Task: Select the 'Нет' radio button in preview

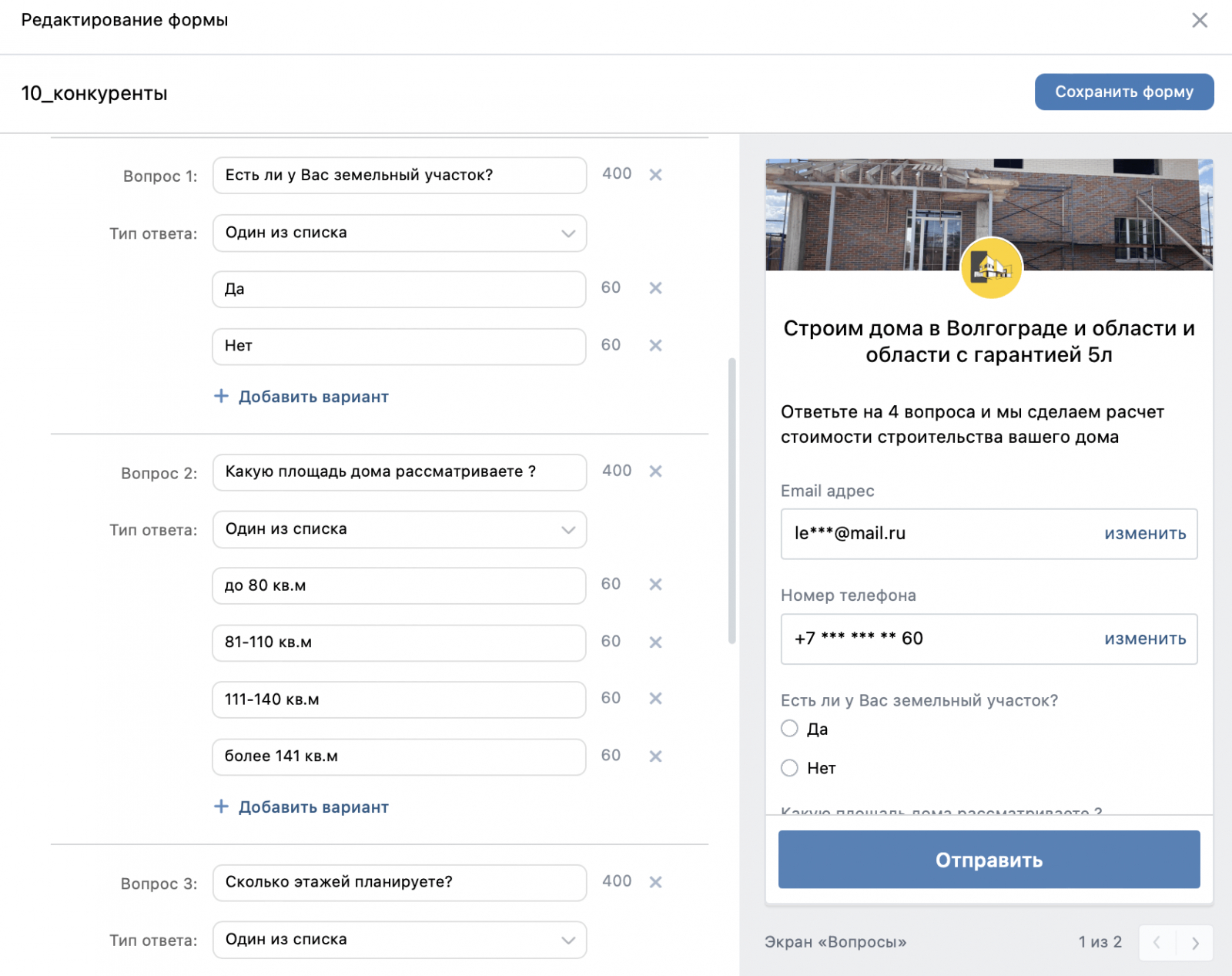Action: (789, 768)
